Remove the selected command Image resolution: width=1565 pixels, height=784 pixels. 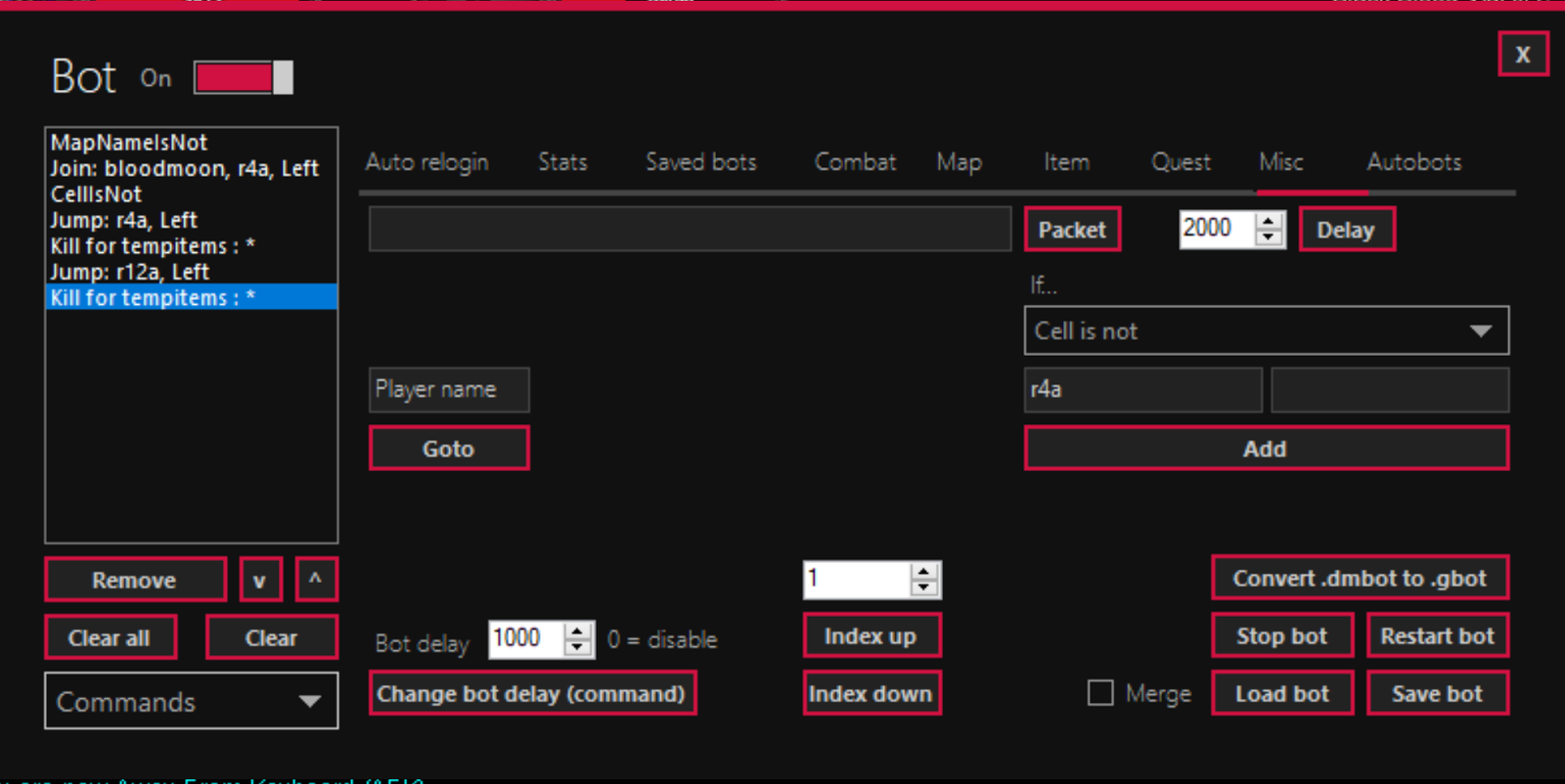pyautogui.click(x=135, y=580)
